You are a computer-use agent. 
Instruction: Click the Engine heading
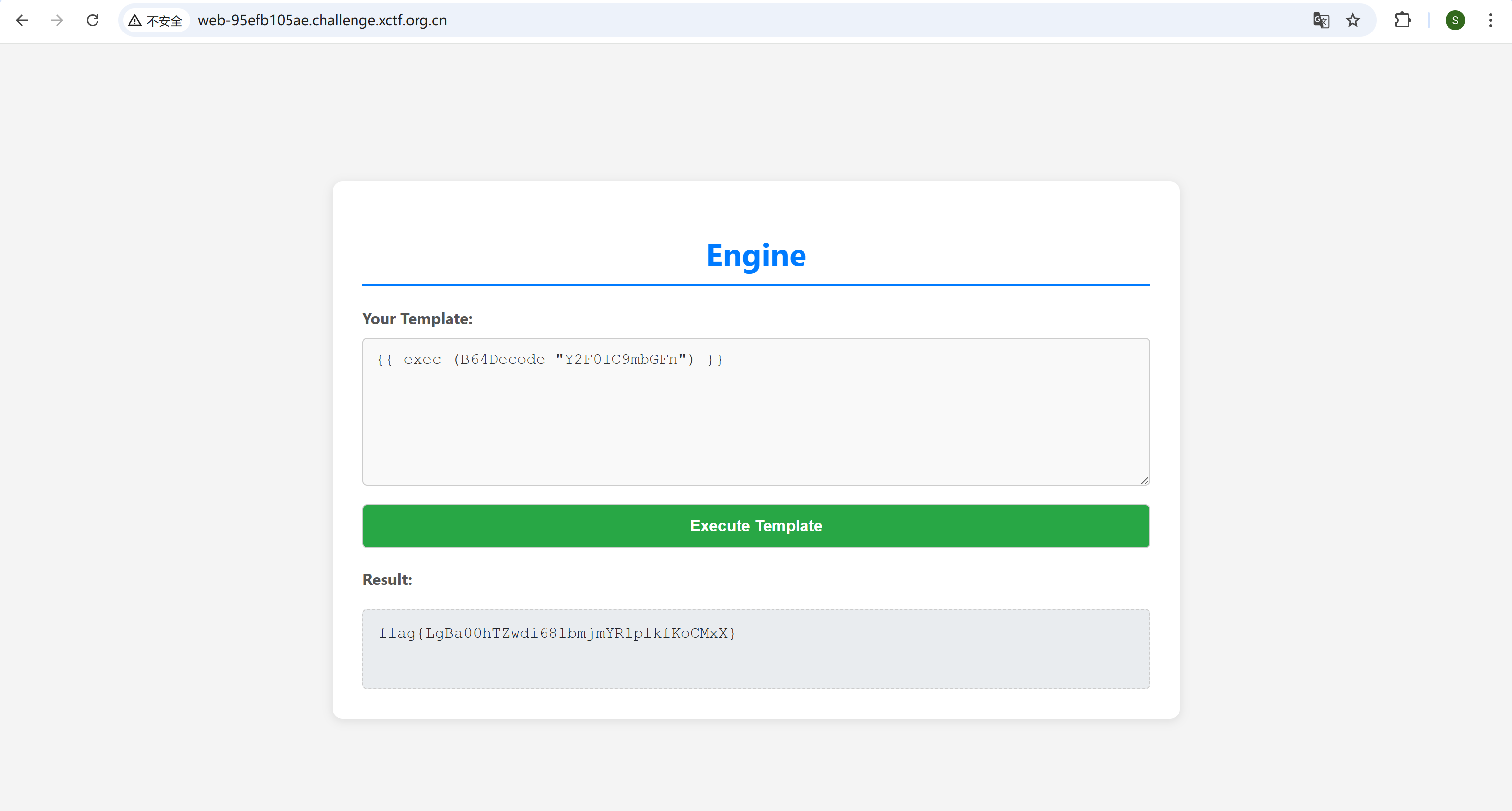tap(756, 255)
